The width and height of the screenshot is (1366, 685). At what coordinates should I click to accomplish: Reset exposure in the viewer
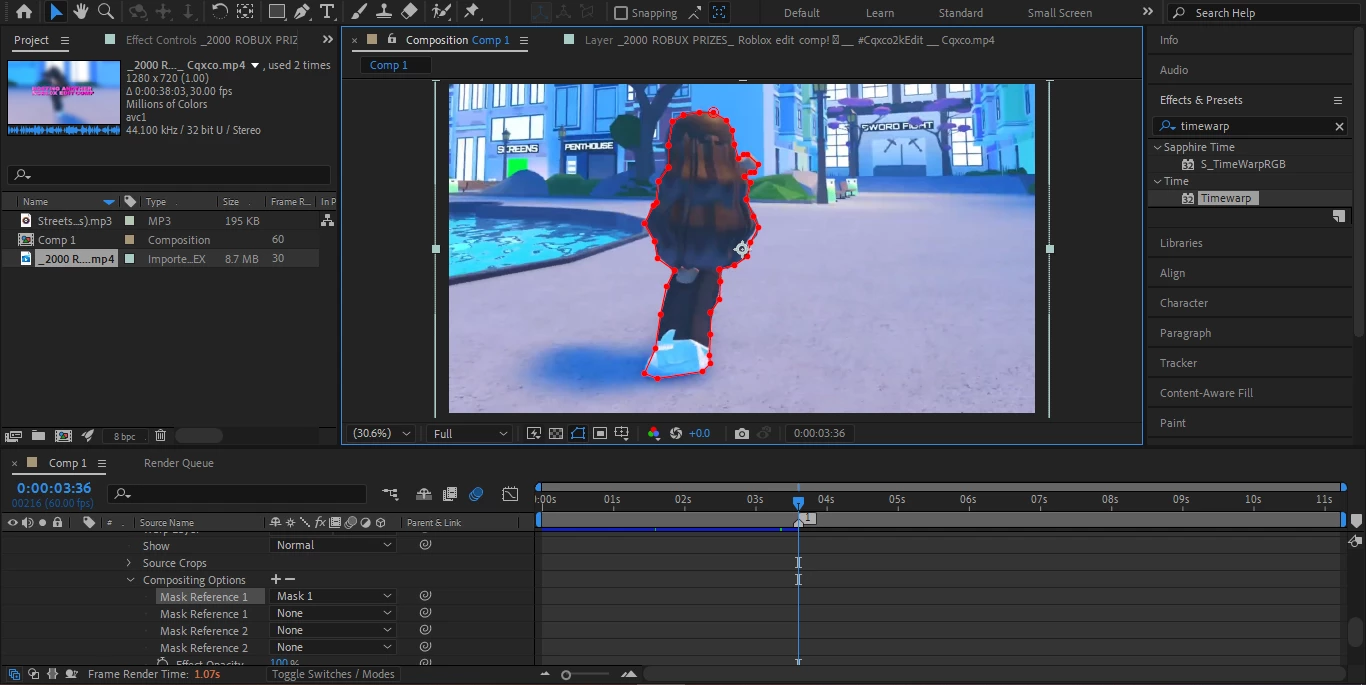click(x=676, y=433)
